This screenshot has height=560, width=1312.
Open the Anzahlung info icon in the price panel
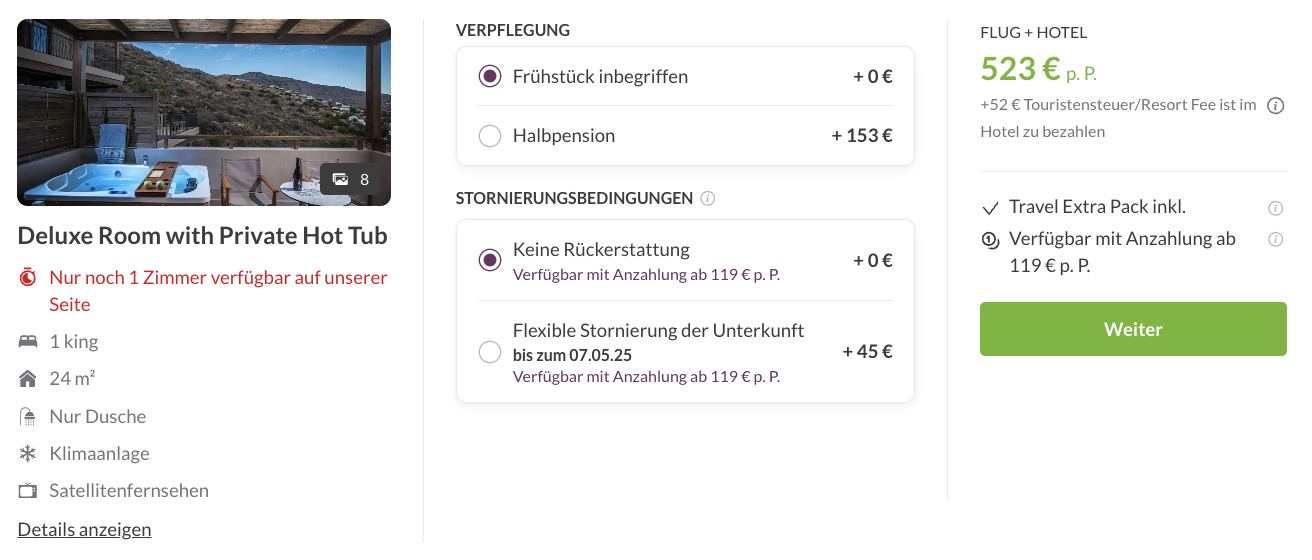(x=1276, y=240)
